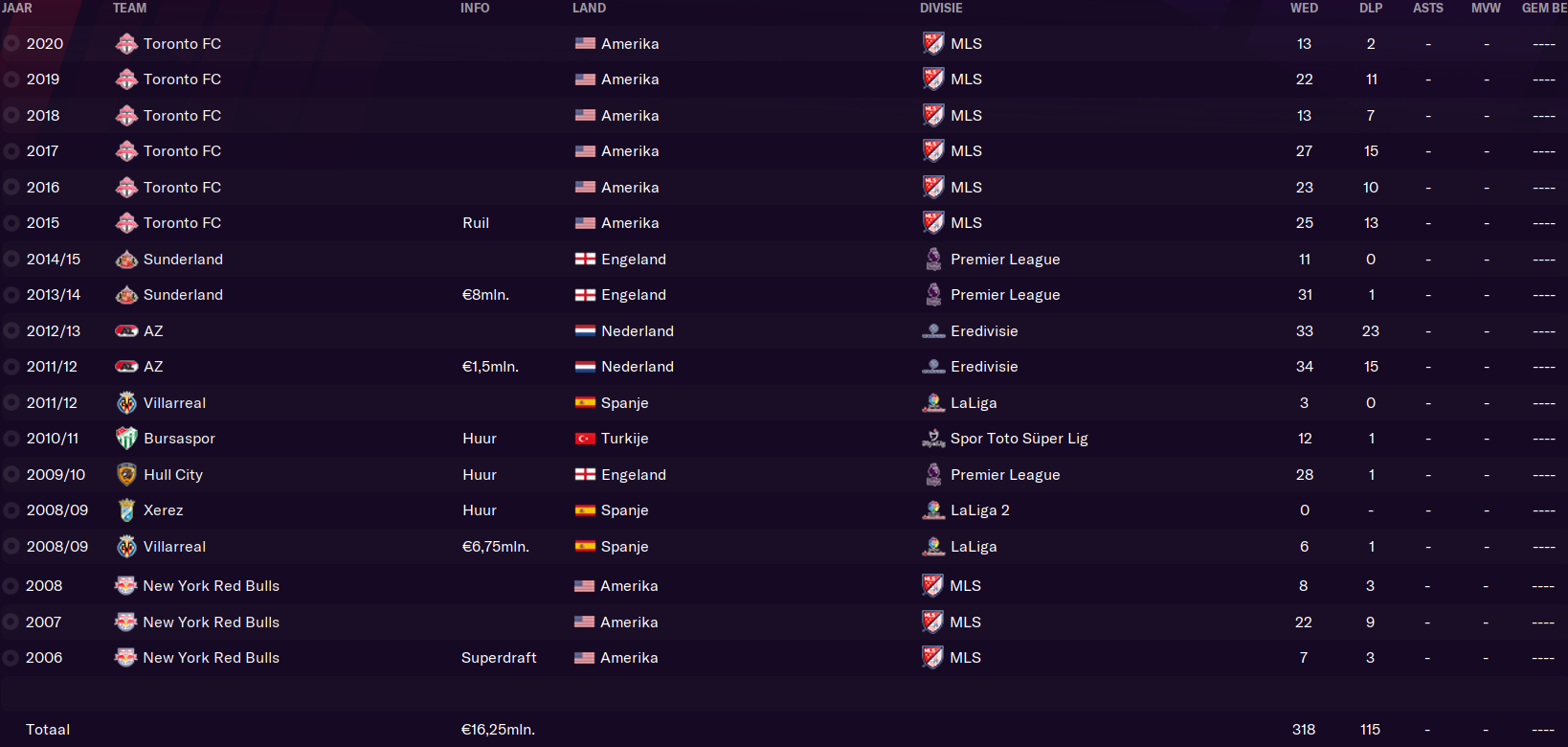The height and width of the screenshot is (747, 1568).
Task: Click New York Red Bulls logo in 2006 row
Action: [x=125, y=658]
